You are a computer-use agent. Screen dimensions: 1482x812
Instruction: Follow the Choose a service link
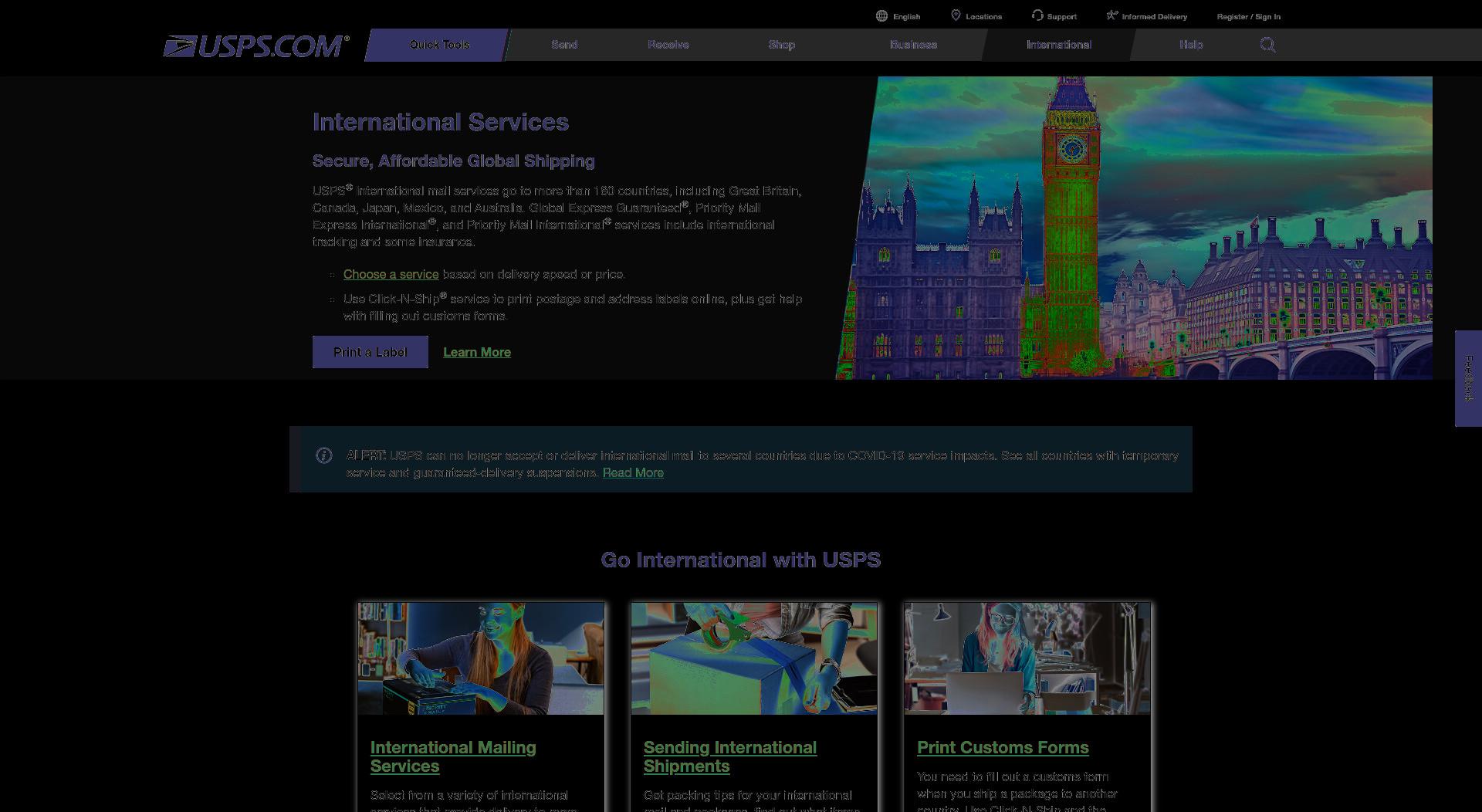pos(391,274)
